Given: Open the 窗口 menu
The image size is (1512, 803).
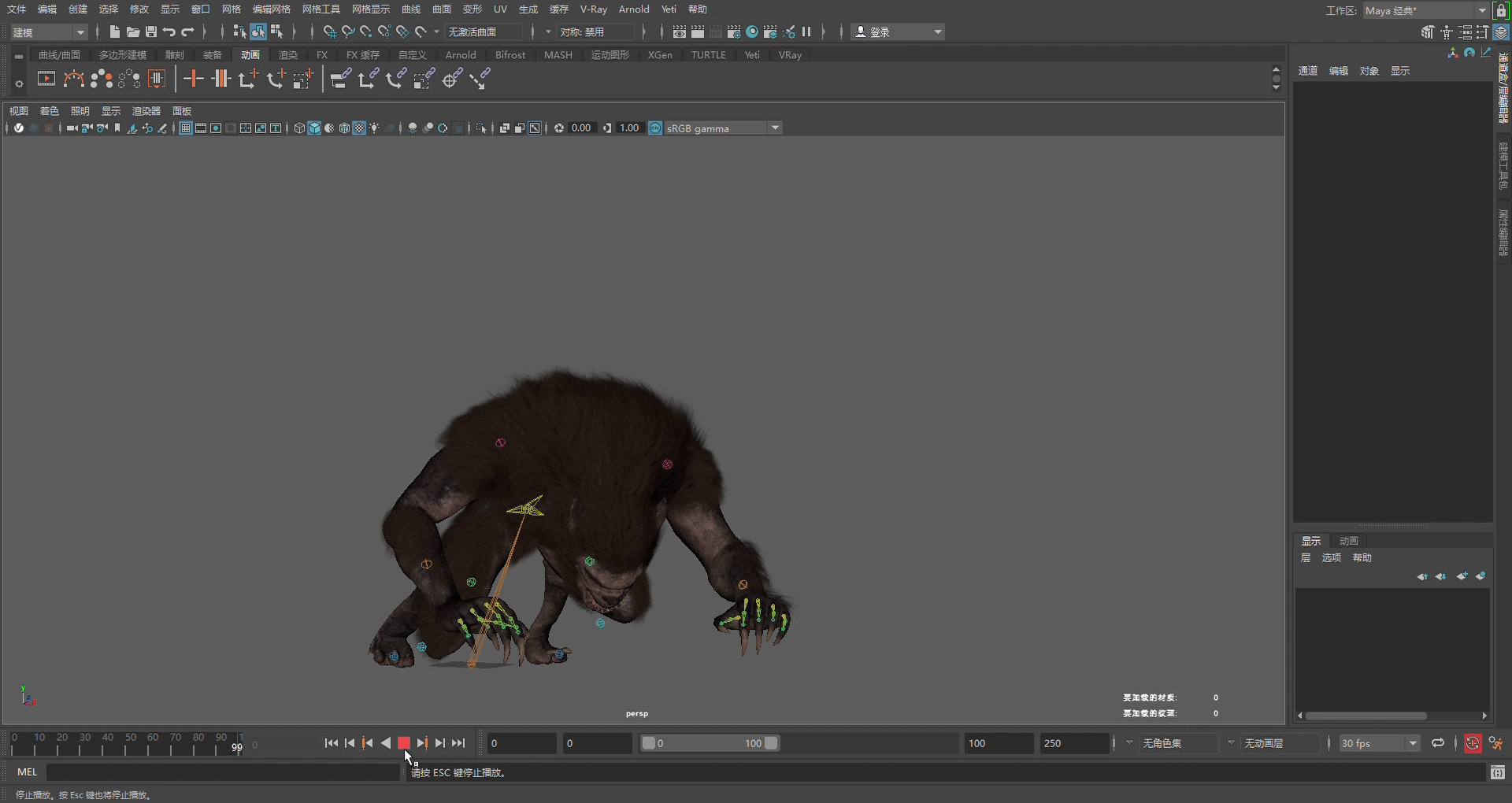Looking at the screenshot, I should pos(199,9).
